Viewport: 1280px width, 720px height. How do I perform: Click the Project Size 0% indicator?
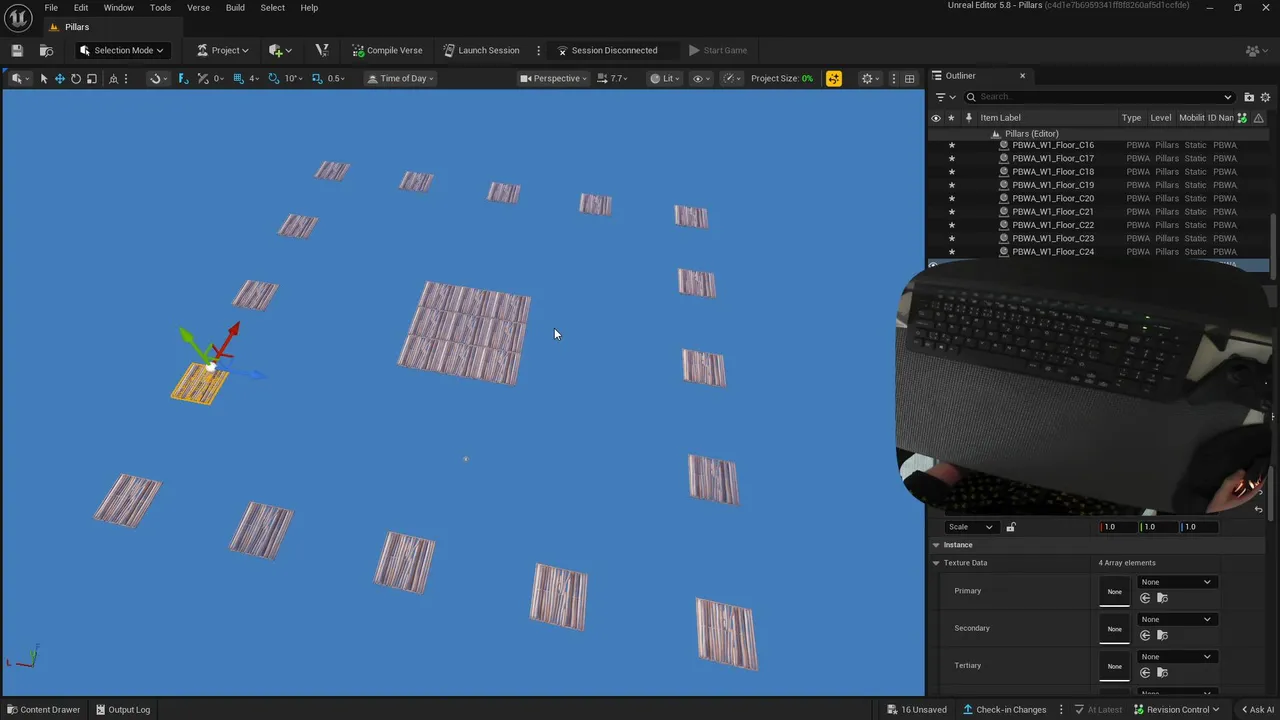(x=782, y=78)
